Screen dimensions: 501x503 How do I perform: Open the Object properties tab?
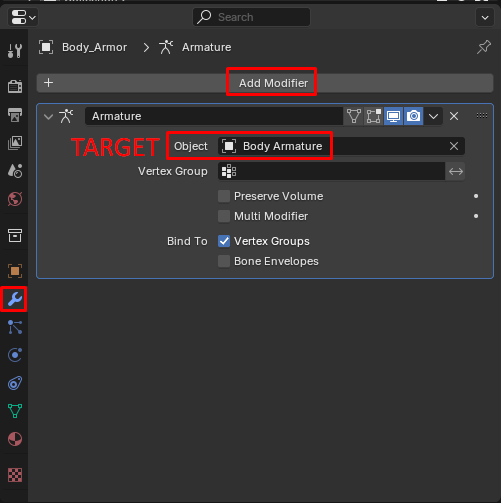click(15, 271)
